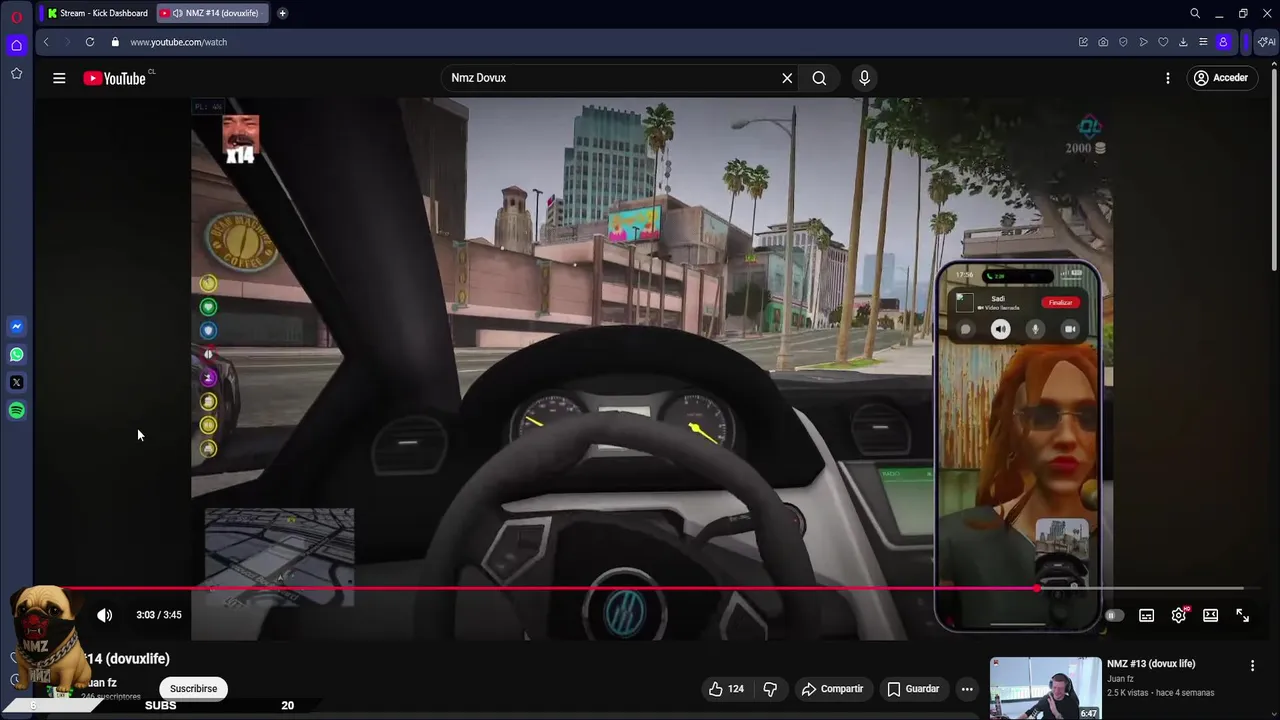Click the 3:03 / 3:45 time display
1280x720 pixels.
[159, 615]
